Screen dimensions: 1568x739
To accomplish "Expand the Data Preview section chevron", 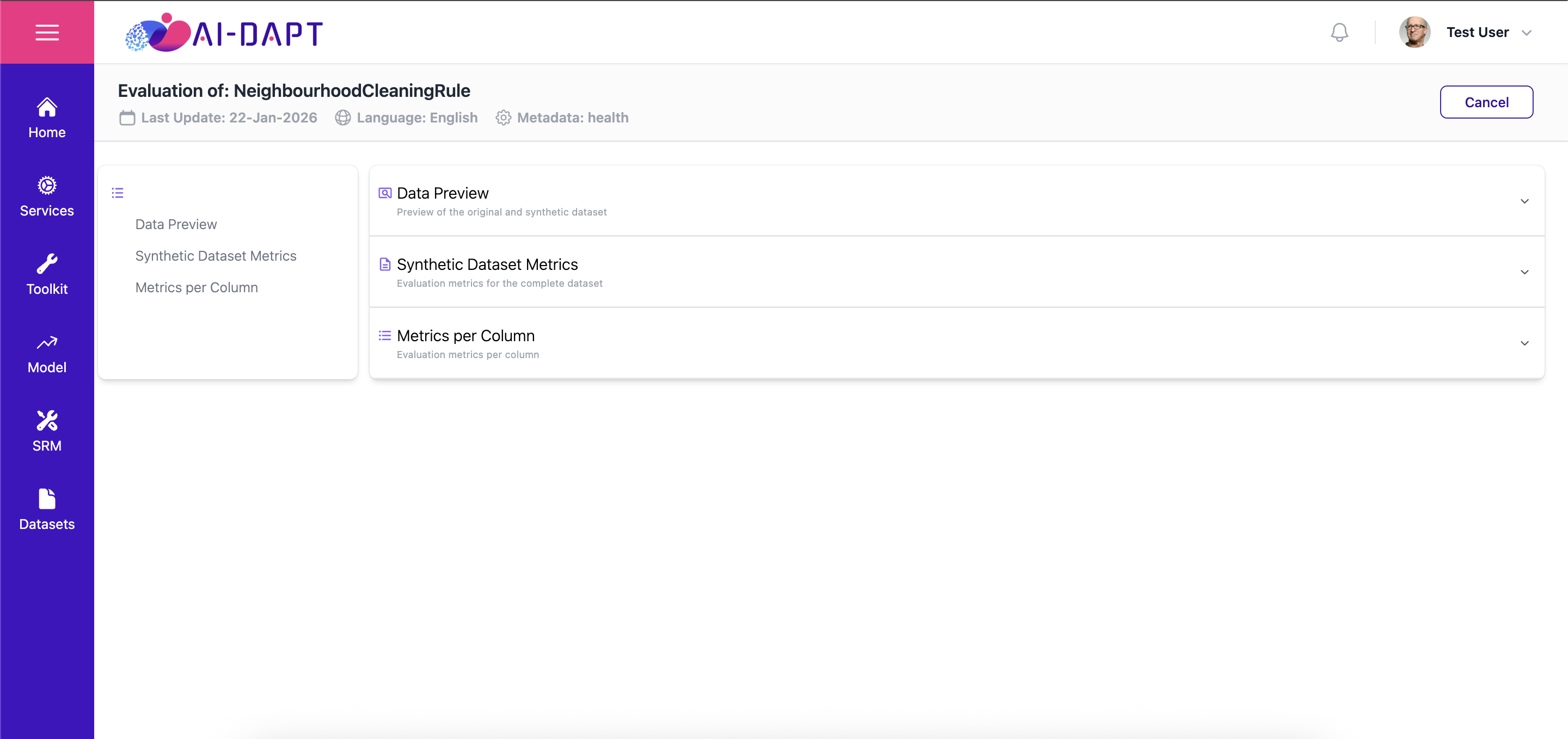I will (1524, 201).
